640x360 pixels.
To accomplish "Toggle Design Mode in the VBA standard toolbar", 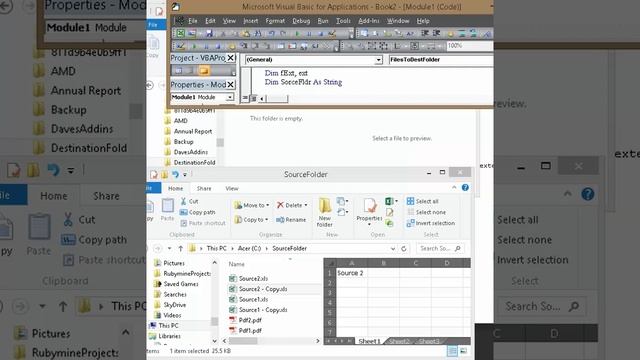I will point(332,33).
